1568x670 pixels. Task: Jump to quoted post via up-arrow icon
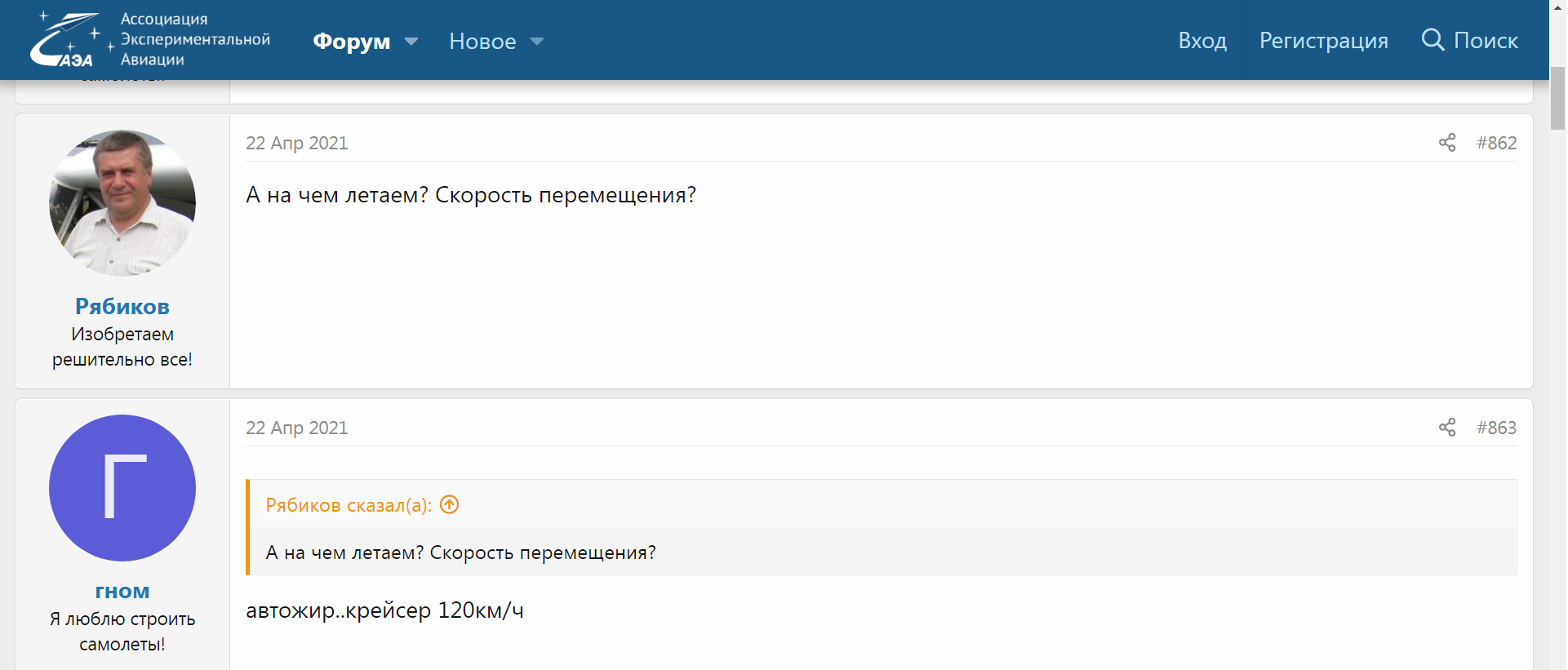449,505
